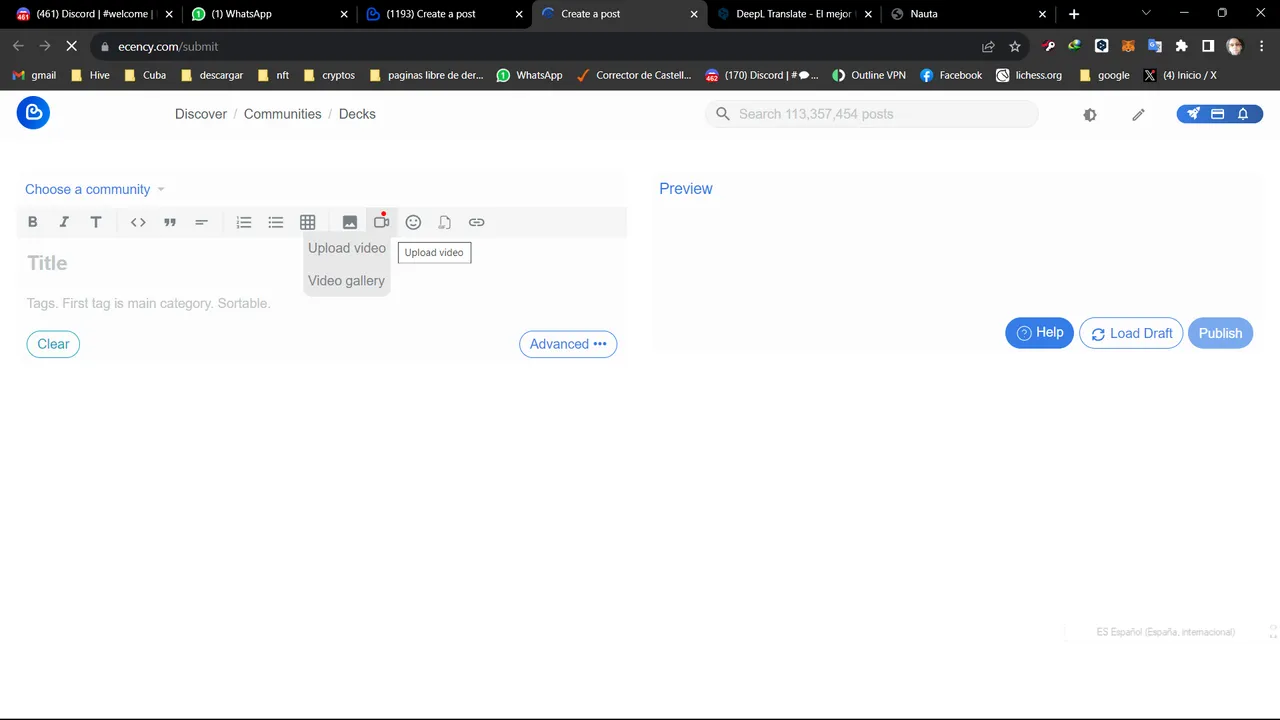Screen dimensions: 1280x720
Task: Switch to the DeepL Translate tab
Action: point(790,14)
